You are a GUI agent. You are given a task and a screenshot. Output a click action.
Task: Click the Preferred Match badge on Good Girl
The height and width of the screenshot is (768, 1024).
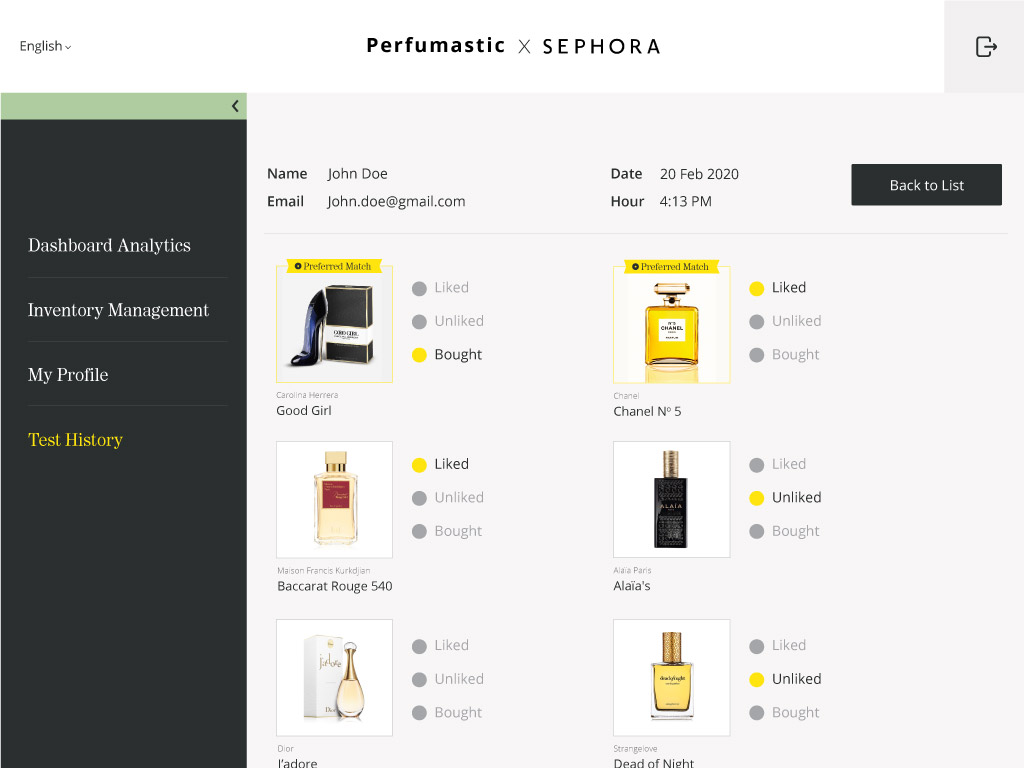click(334, 266)
